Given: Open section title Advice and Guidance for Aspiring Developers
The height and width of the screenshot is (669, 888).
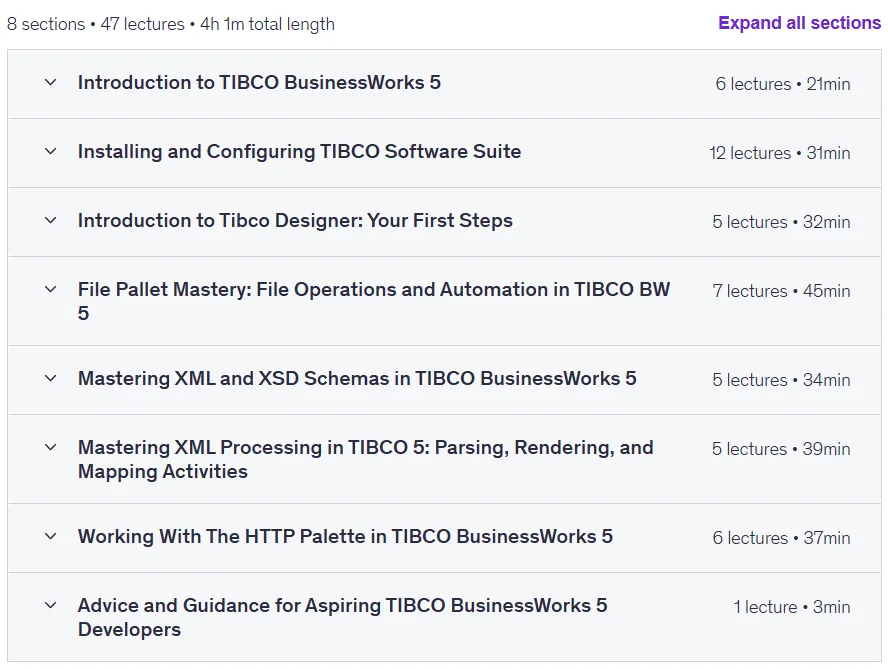Looking at the screenshot, I should [x=342, y=617].
